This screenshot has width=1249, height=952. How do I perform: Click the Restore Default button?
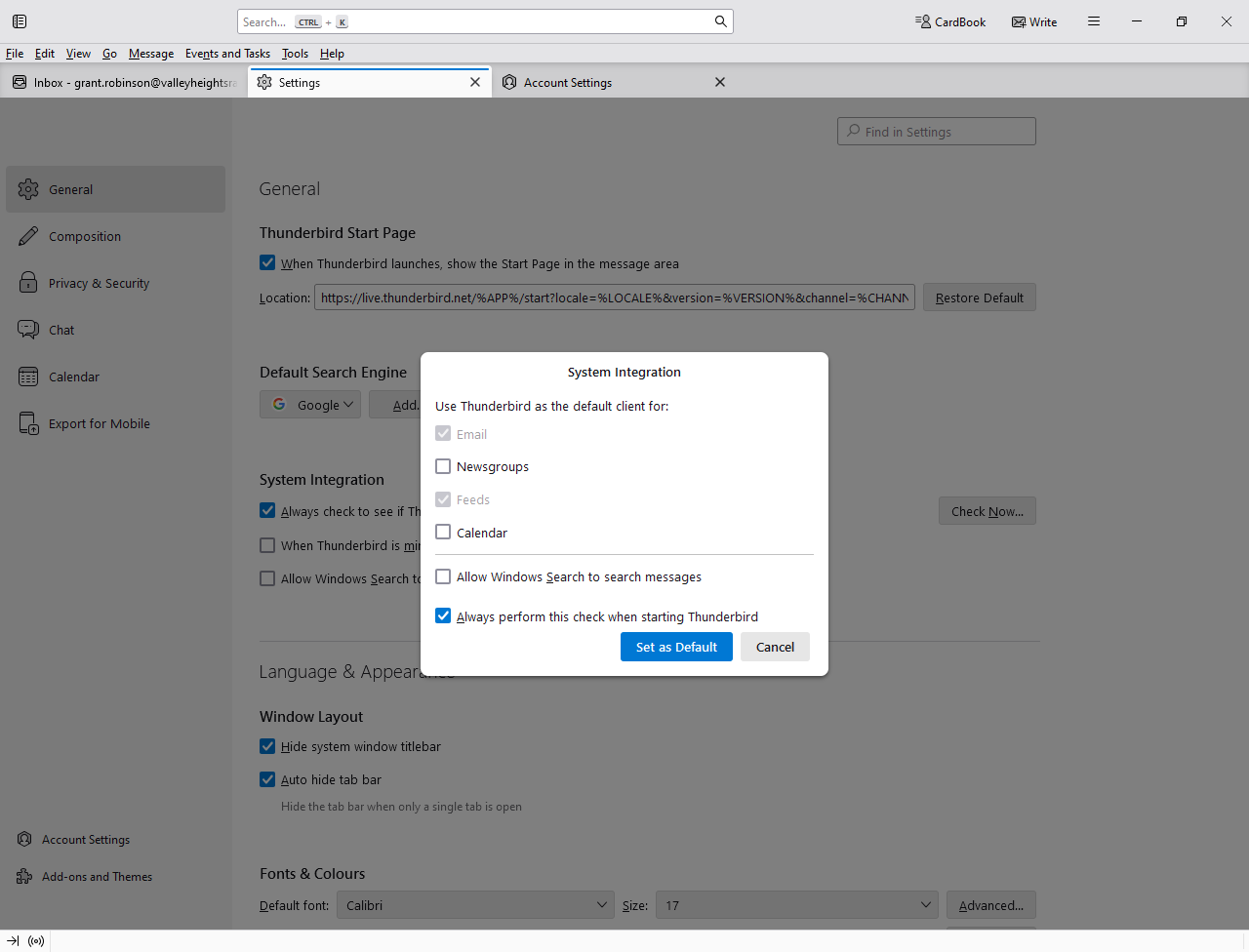click(980, 297)
